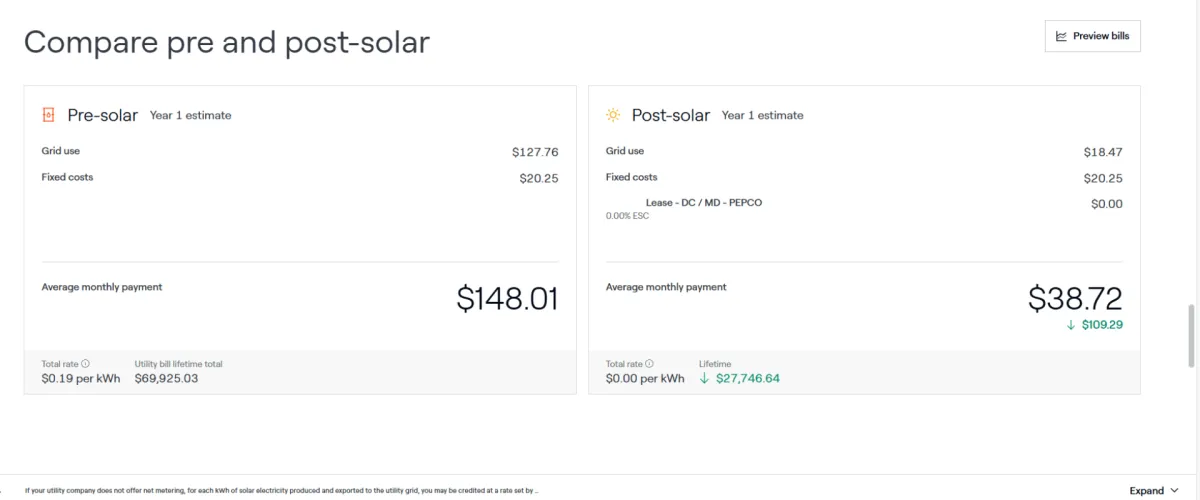Image resolution: width=1200 pixels, height=500 pixels.
Task: Click the chevron next to Expand
Action: tap(1174, 491)
